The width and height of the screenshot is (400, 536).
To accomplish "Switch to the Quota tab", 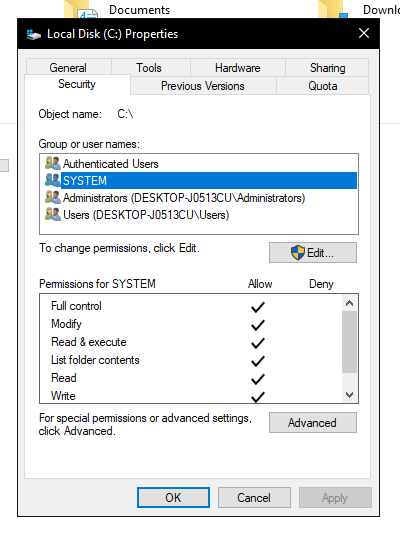I will click(323, 85).
